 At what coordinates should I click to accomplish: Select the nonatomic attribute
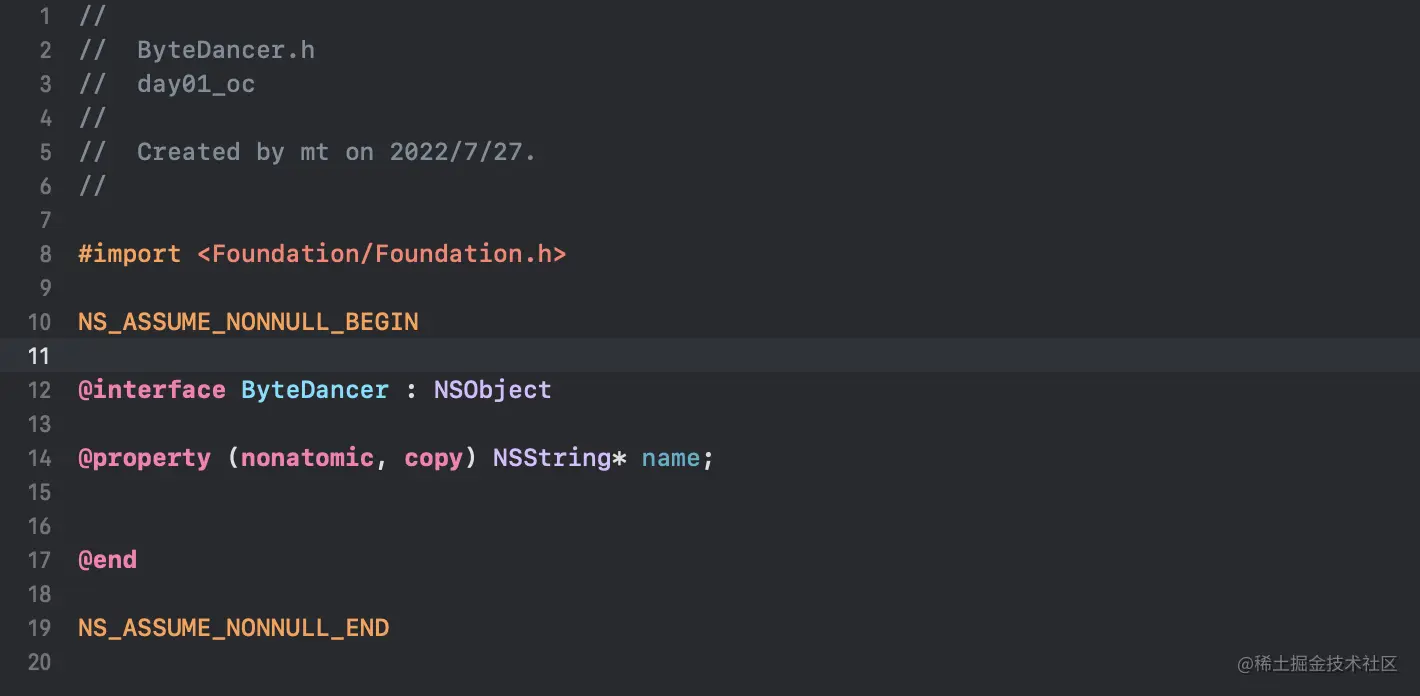tap(306, 457)
